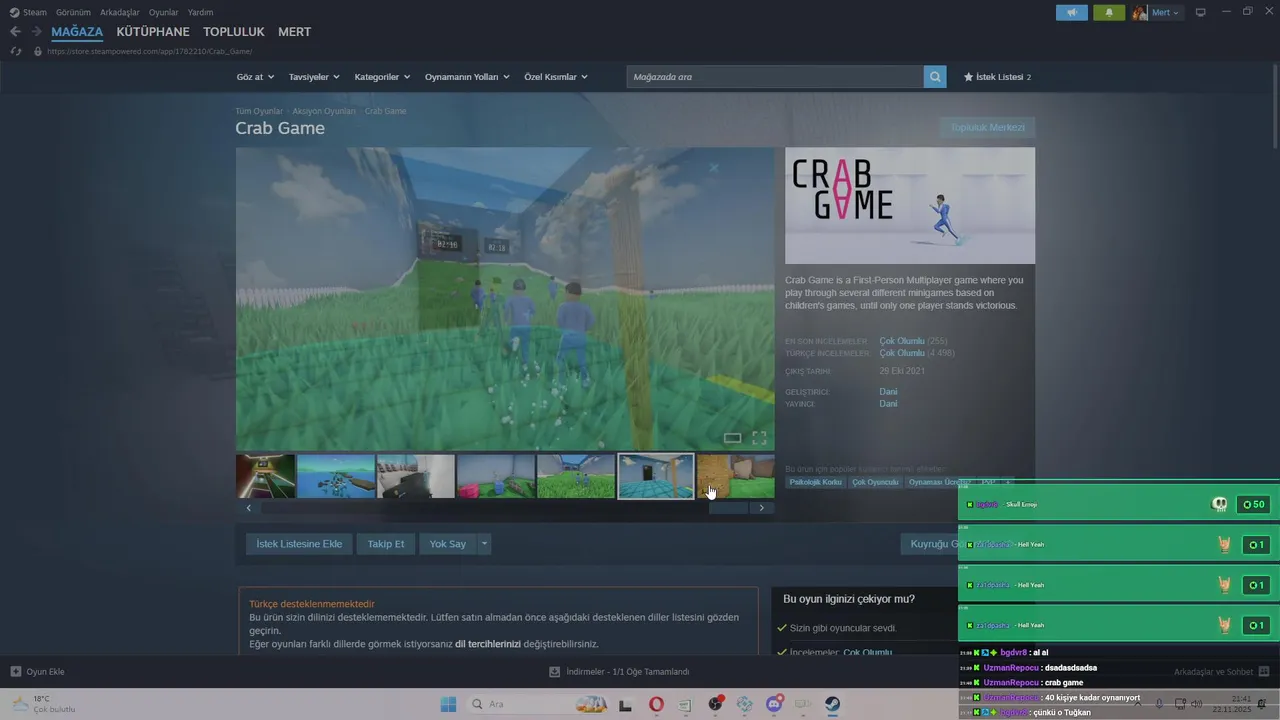Go back with the left arrow

point(15,32)
